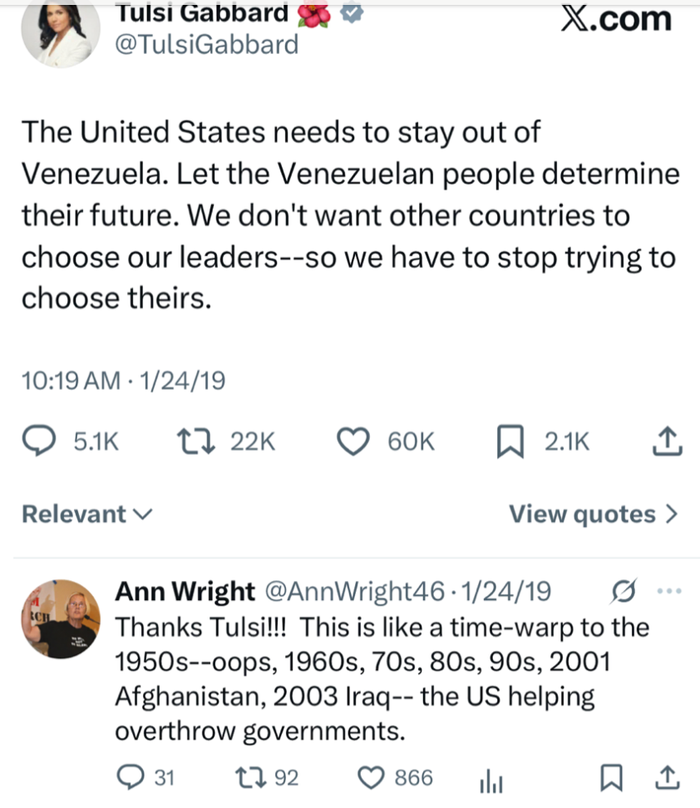The image size is (700, 808).
Task: Reply to Tulsi Gabbard's Venezuela post
Action: [x=38, y=441]
